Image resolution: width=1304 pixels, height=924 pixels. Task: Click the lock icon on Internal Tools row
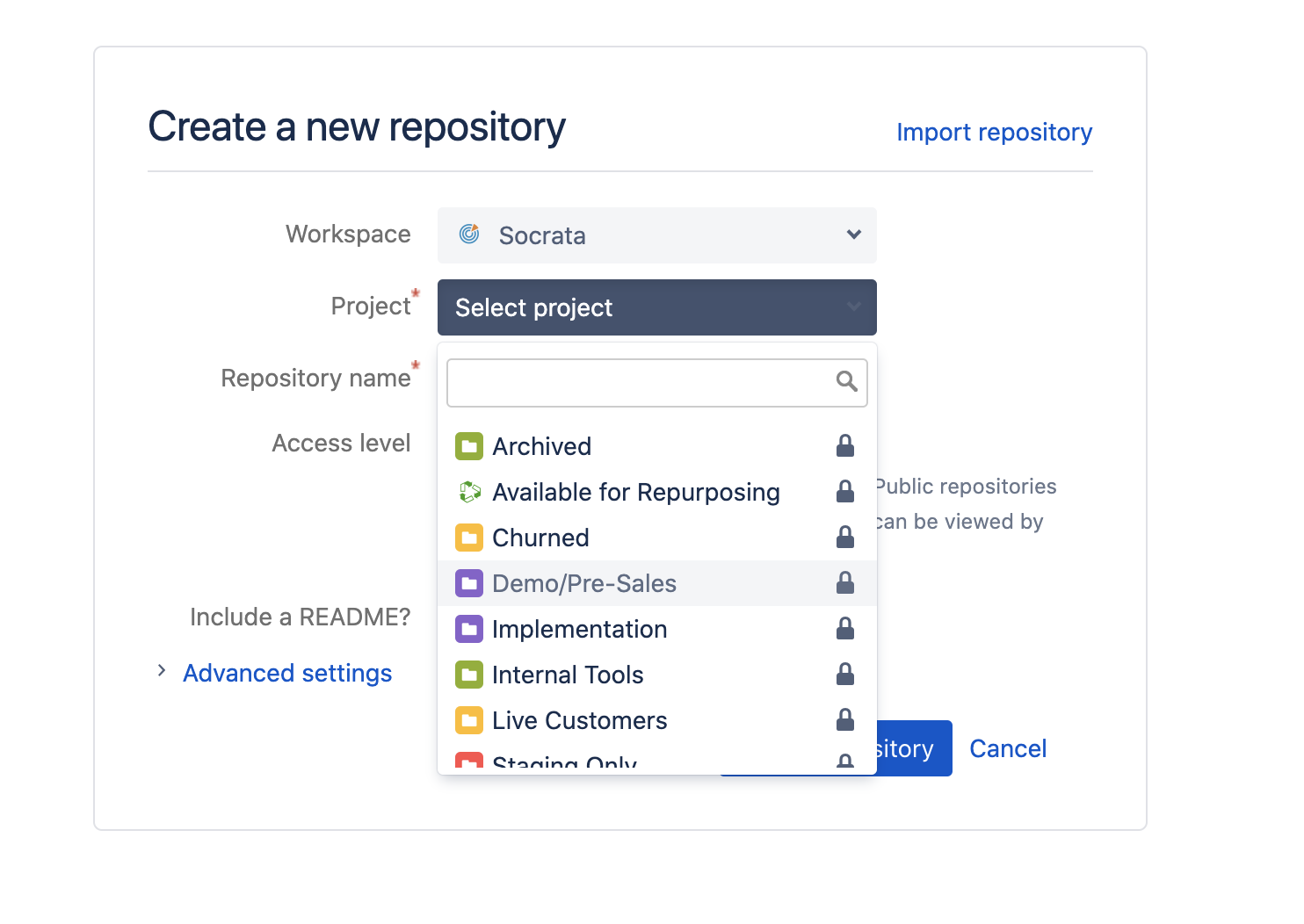point(845,674)
